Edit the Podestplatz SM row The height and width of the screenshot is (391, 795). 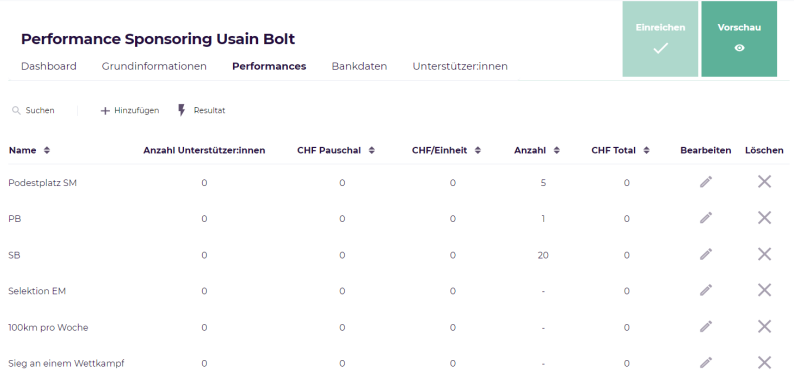click(x=706, y=182)
